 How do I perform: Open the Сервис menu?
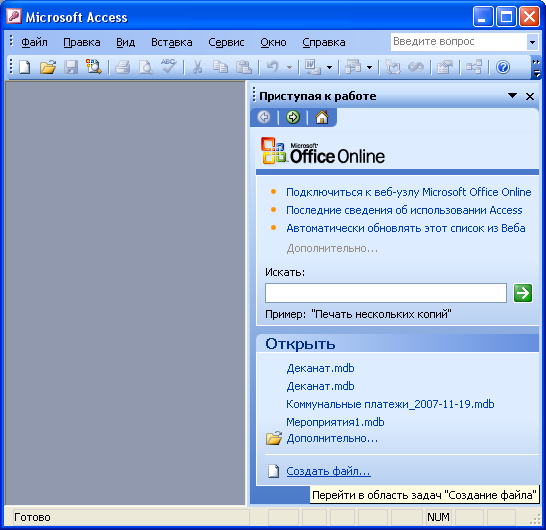pyautogui.click(x=226, y=42)
